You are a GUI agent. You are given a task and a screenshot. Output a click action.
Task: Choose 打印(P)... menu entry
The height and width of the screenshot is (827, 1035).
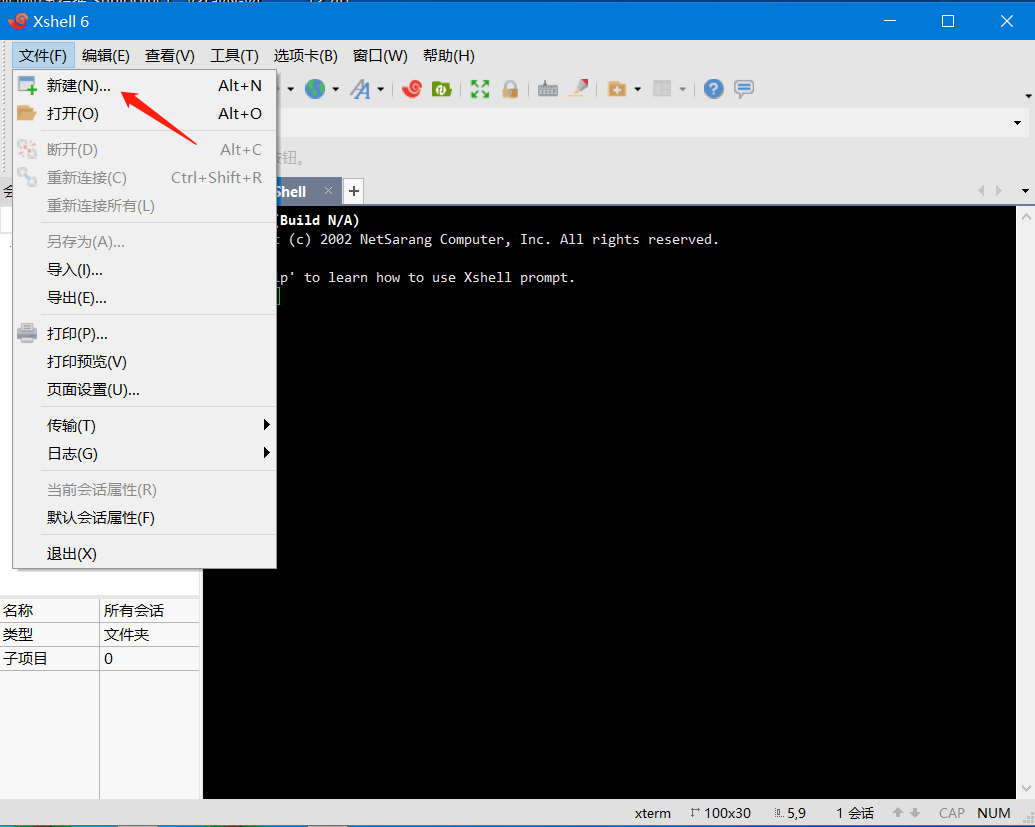(x=145, y=334)
